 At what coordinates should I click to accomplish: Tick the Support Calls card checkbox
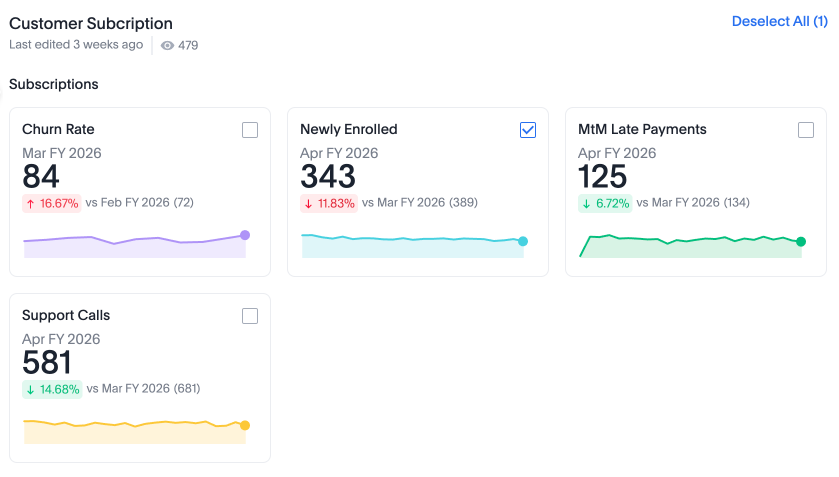250,316
